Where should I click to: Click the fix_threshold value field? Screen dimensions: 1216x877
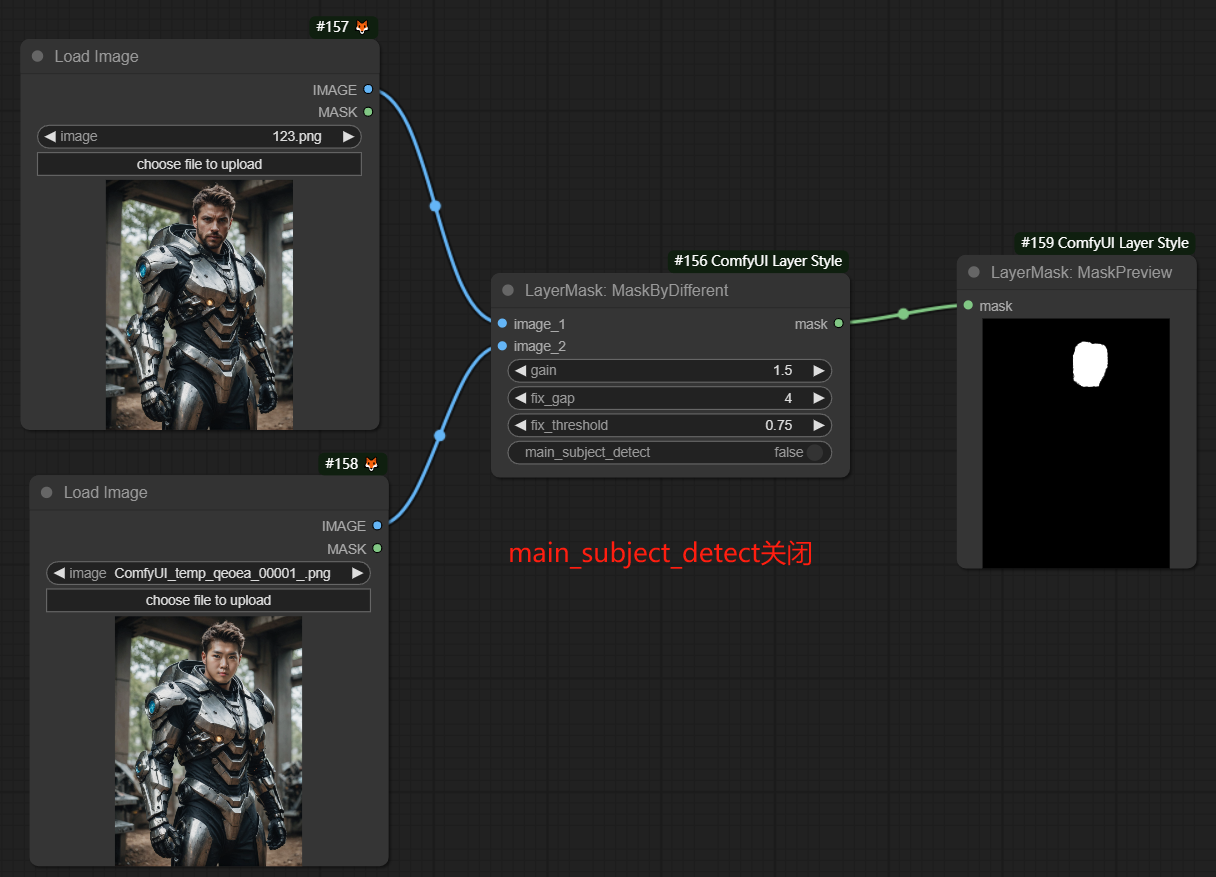669,425
